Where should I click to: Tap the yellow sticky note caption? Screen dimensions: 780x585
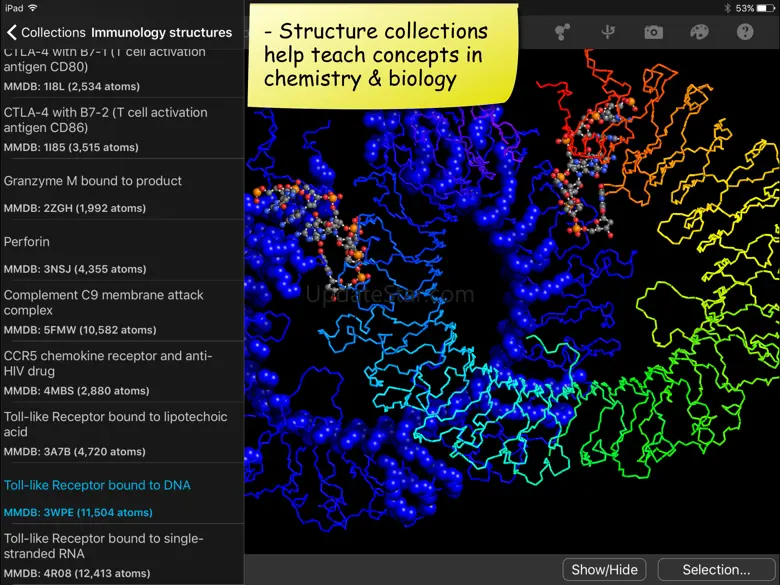[x=383, y=55]
